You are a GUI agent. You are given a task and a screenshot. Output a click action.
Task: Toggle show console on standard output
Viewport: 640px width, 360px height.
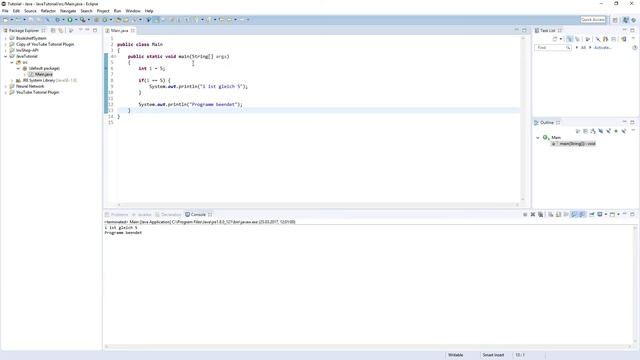coord(574,214)
